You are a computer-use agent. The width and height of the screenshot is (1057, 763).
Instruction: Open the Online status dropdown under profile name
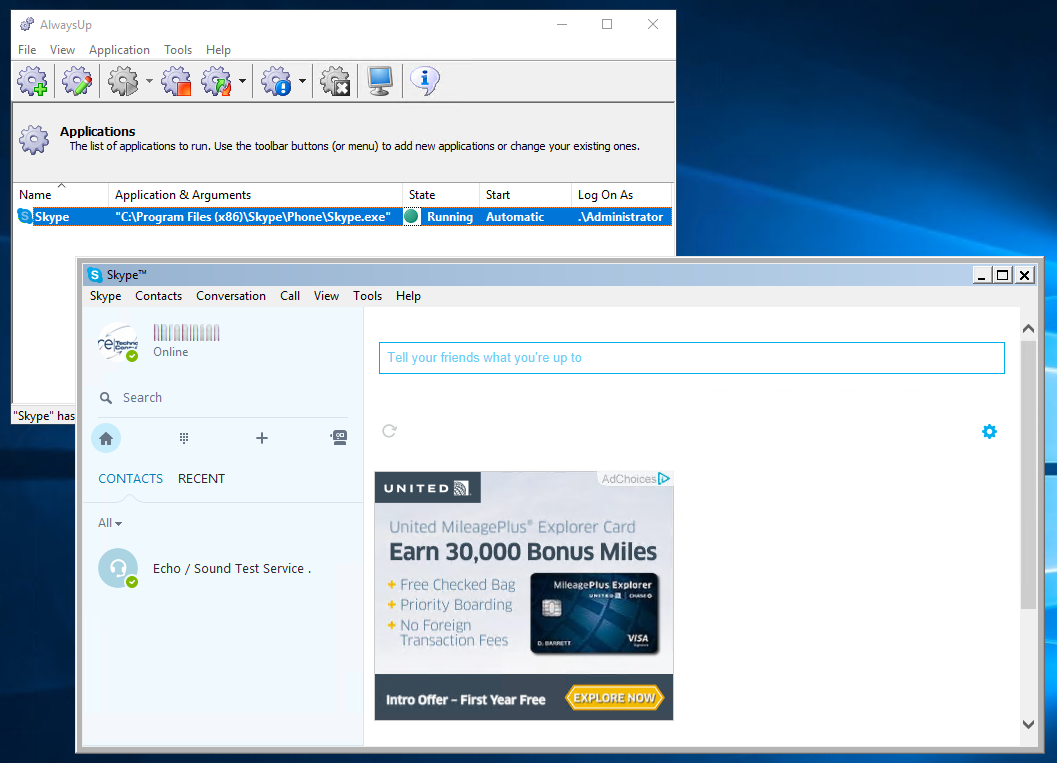pyautogui.click(x=171, y=352)
